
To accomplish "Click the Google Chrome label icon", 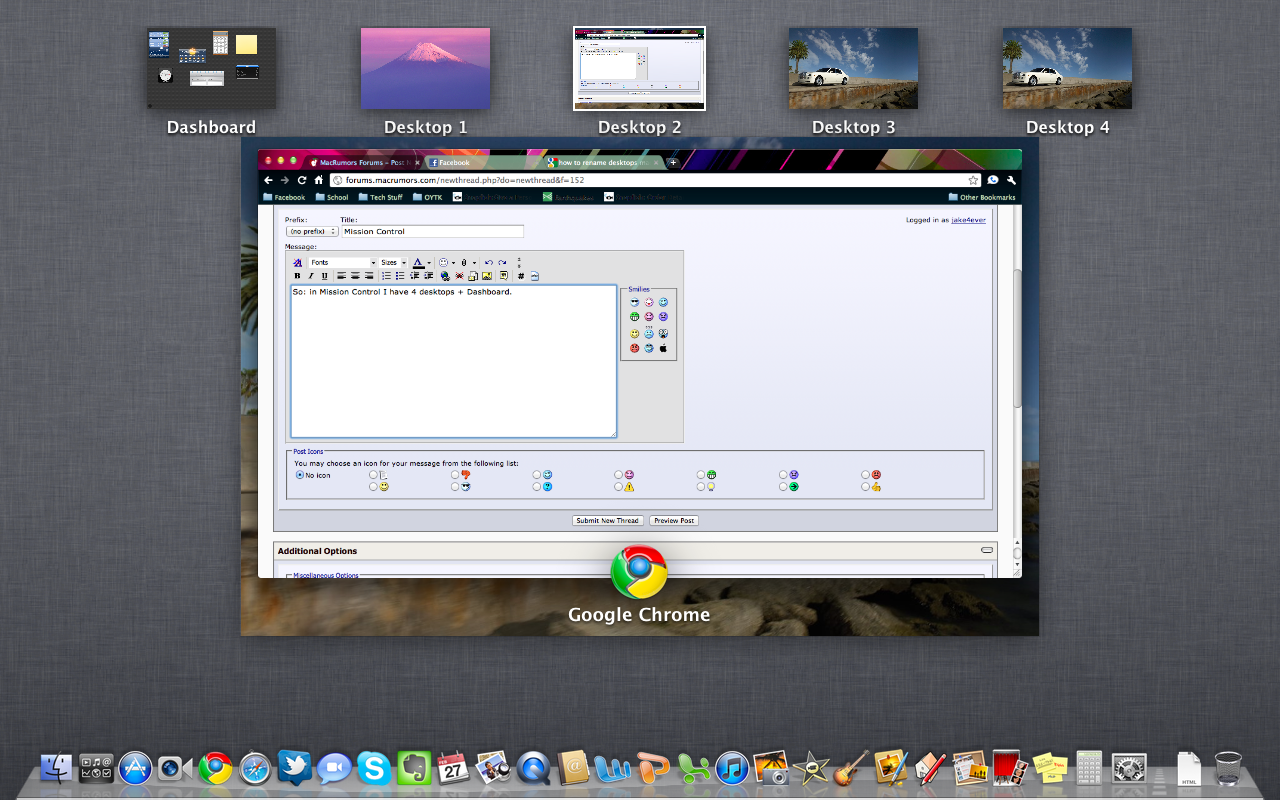I will pos(639,572).
